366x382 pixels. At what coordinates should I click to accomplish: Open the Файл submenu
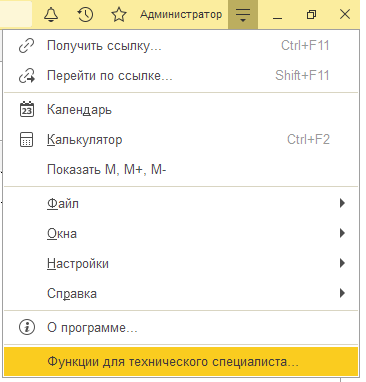click(181, 203)
